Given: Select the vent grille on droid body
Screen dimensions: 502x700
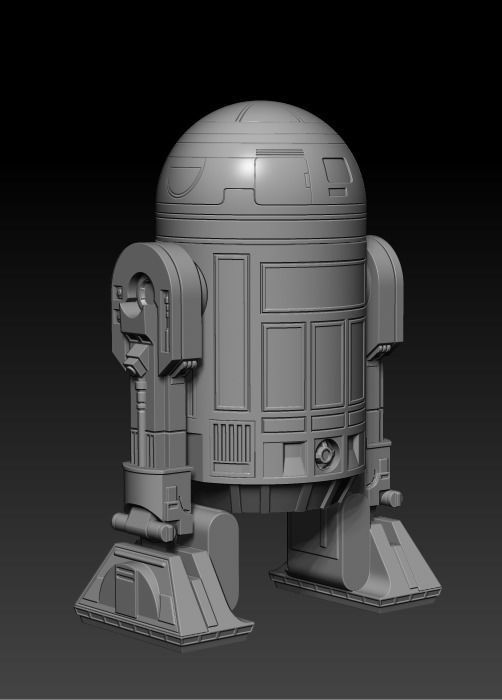Looking at the screenshot, I should point(232,447).
